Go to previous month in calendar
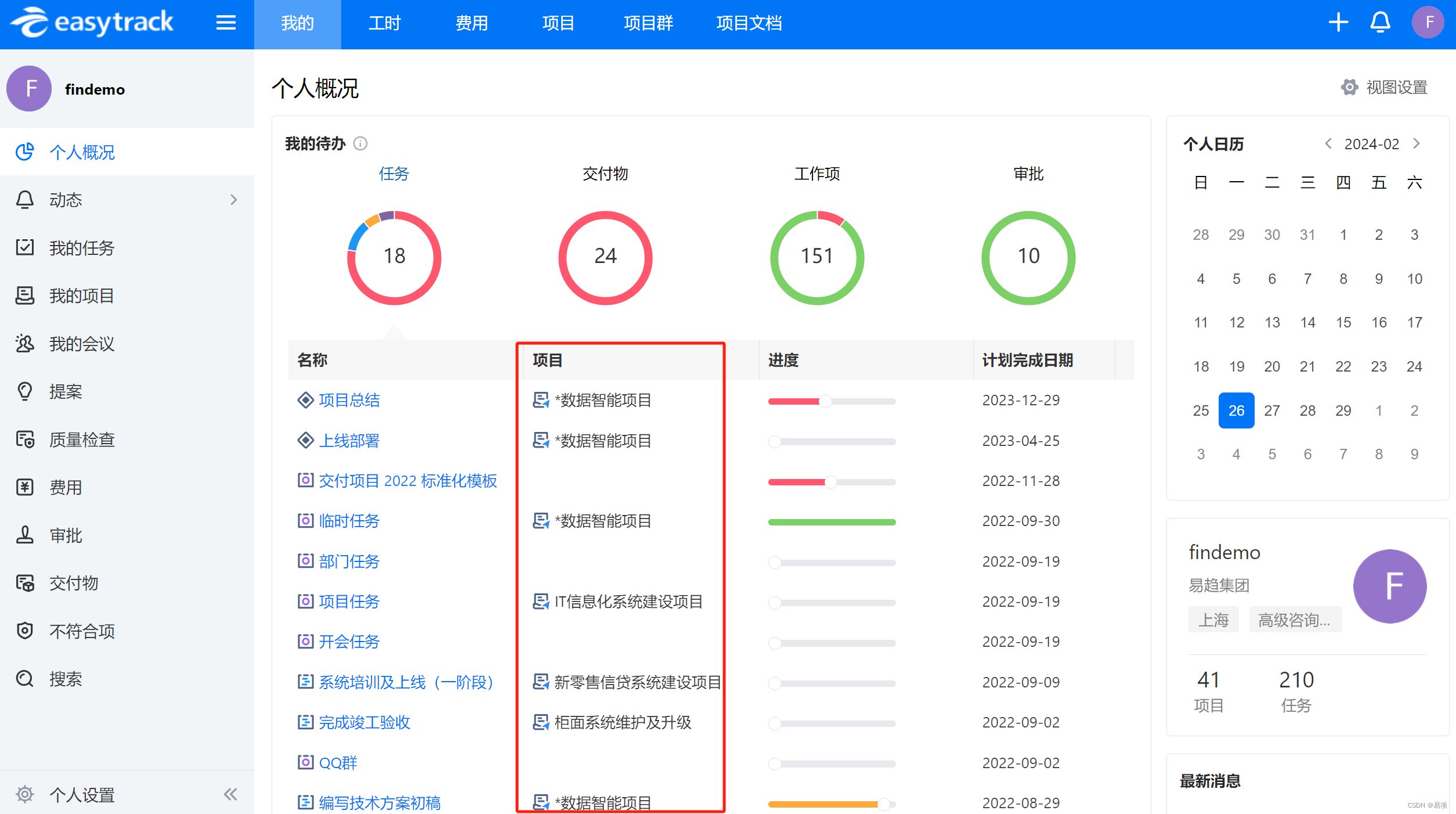The image size is (1456, 814). (1328, 143)
